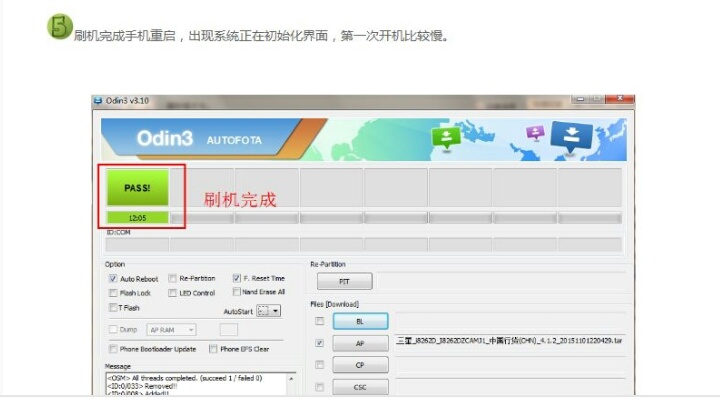
Task: Click the 'Re-Partition' group label above PIT
Action: click(x=328, y=264)
